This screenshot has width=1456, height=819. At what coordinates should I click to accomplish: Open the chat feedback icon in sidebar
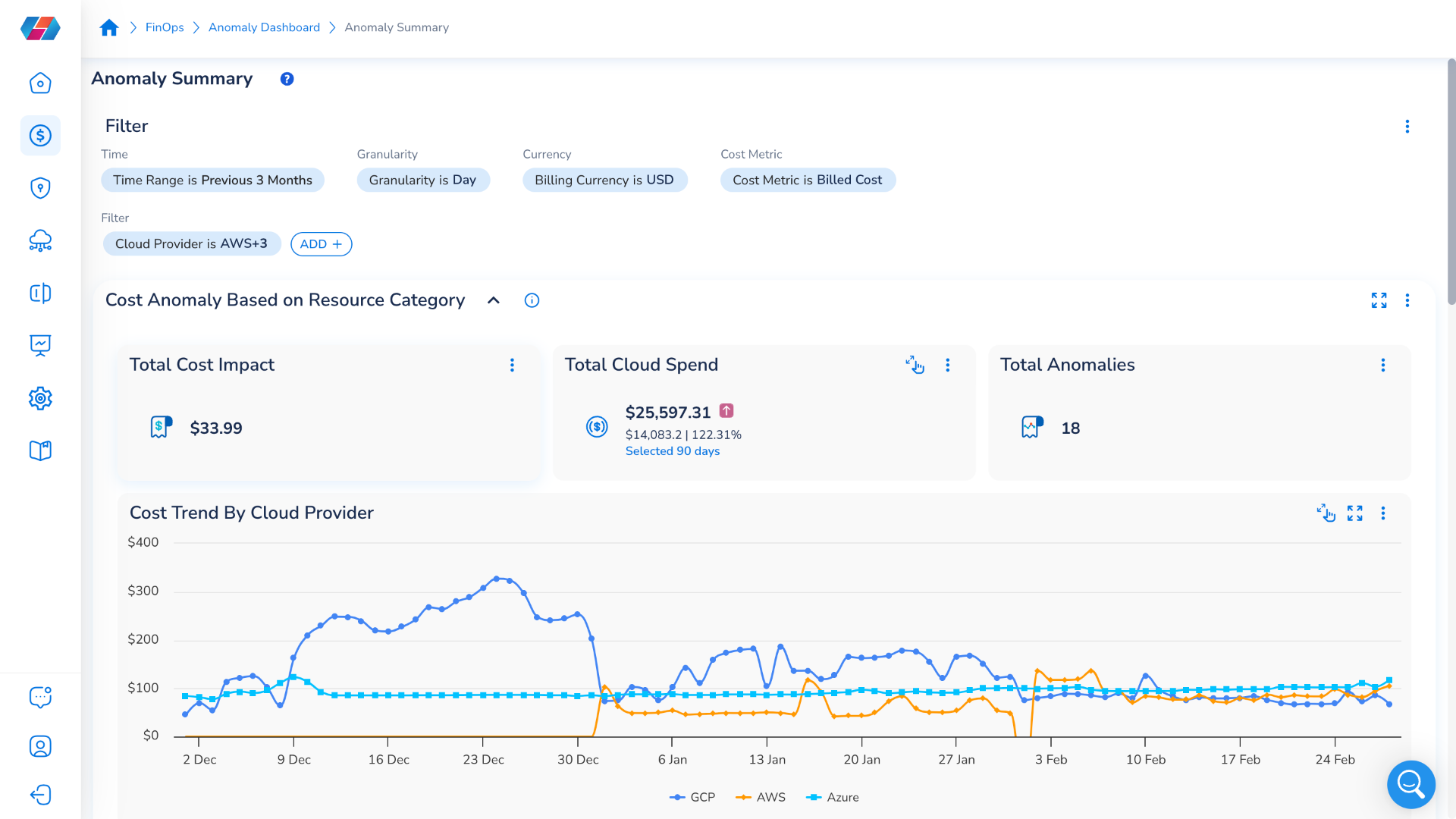[x=40, y=697]
